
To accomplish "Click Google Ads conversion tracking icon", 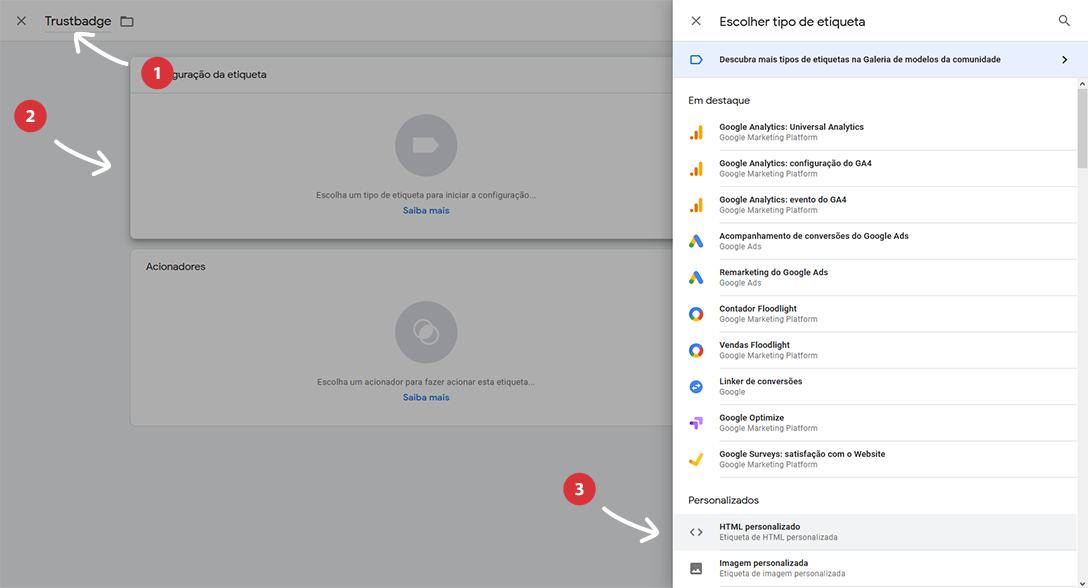I will coord(696,242).
